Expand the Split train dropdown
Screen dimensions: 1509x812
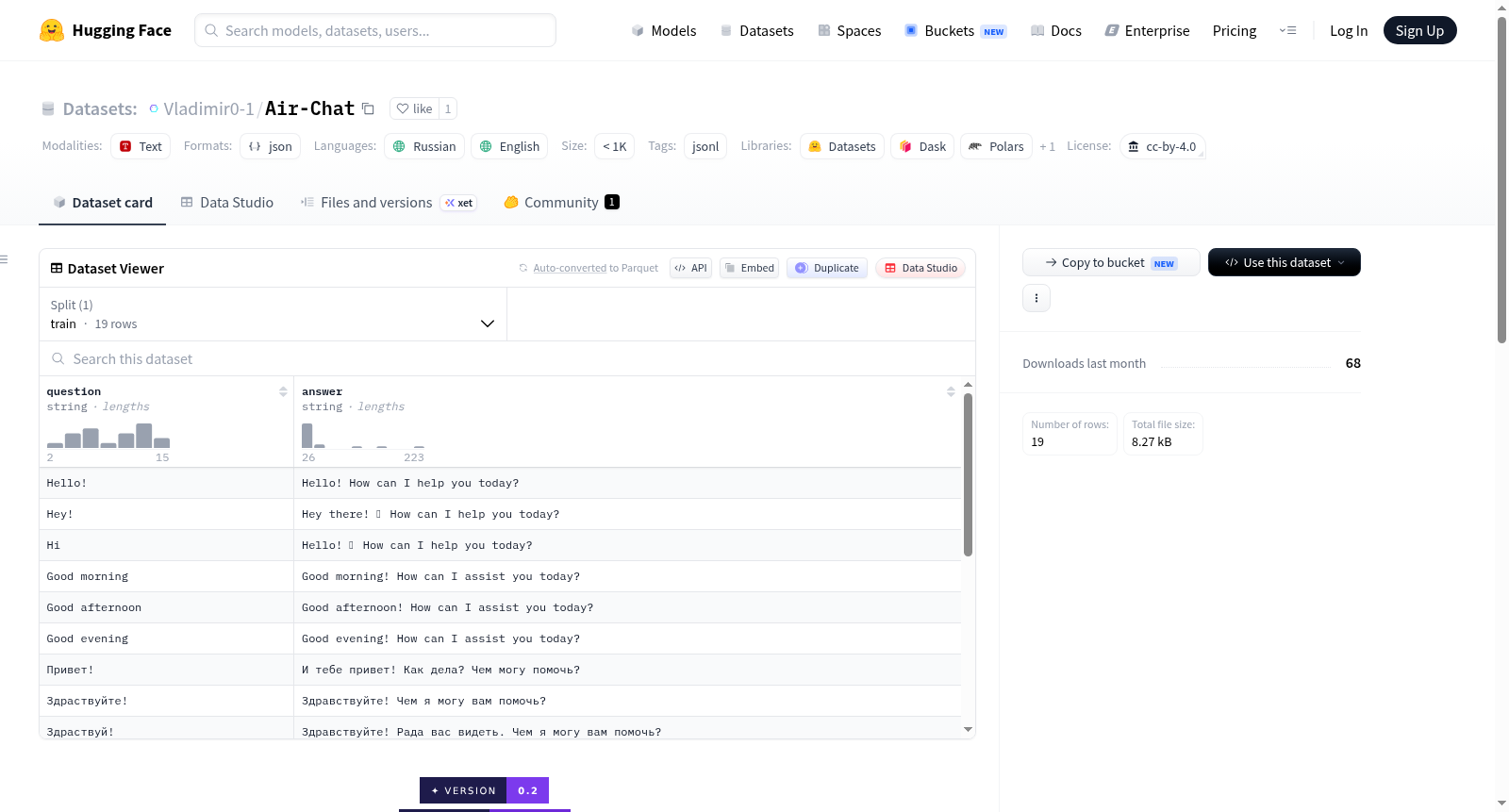point(273,314)
